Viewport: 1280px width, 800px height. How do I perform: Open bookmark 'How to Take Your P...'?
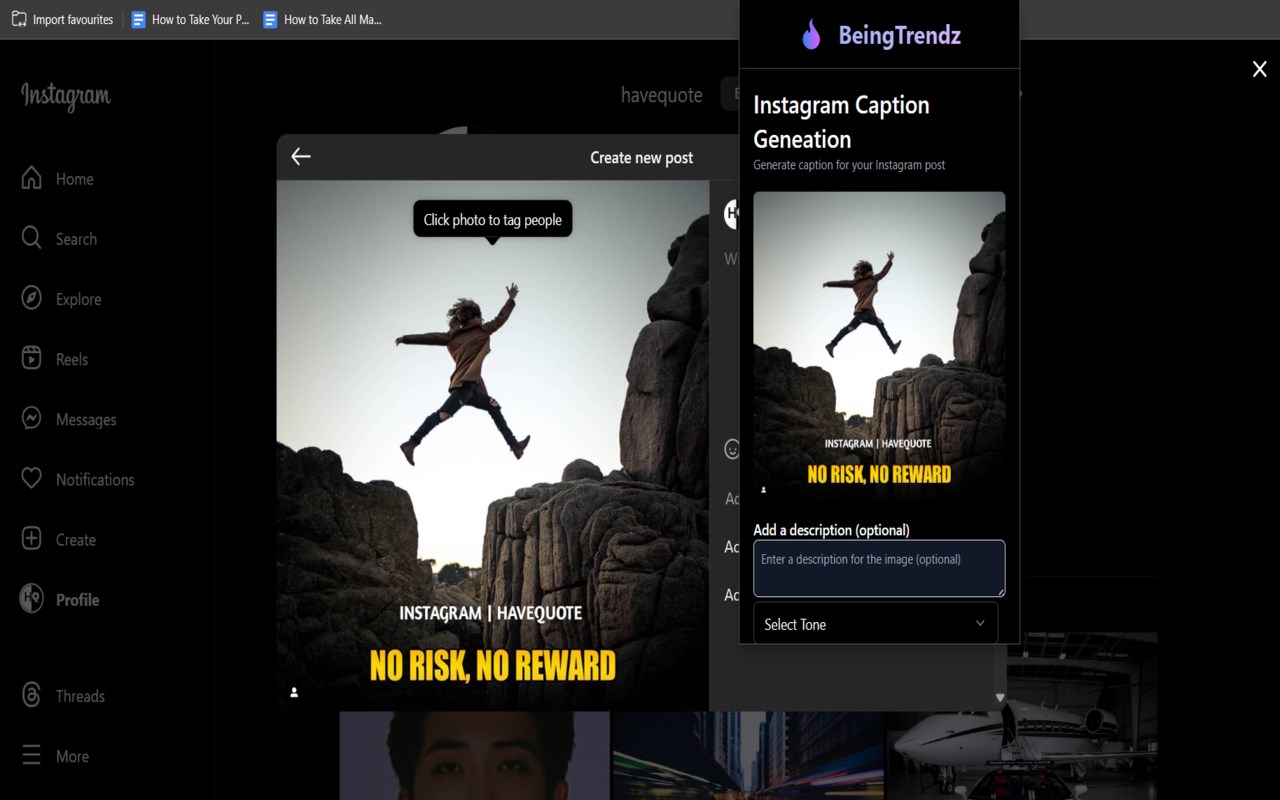pyautogui.click(x=191, y=19)
